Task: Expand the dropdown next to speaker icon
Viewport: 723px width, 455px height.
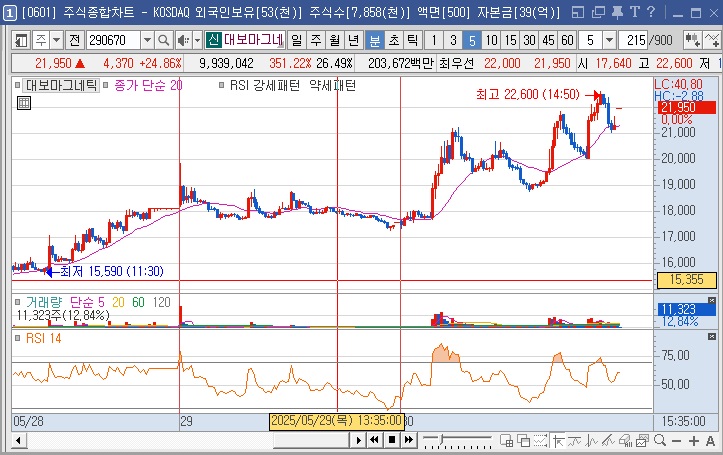Action: pyautogui.click(x=197, y=41)
